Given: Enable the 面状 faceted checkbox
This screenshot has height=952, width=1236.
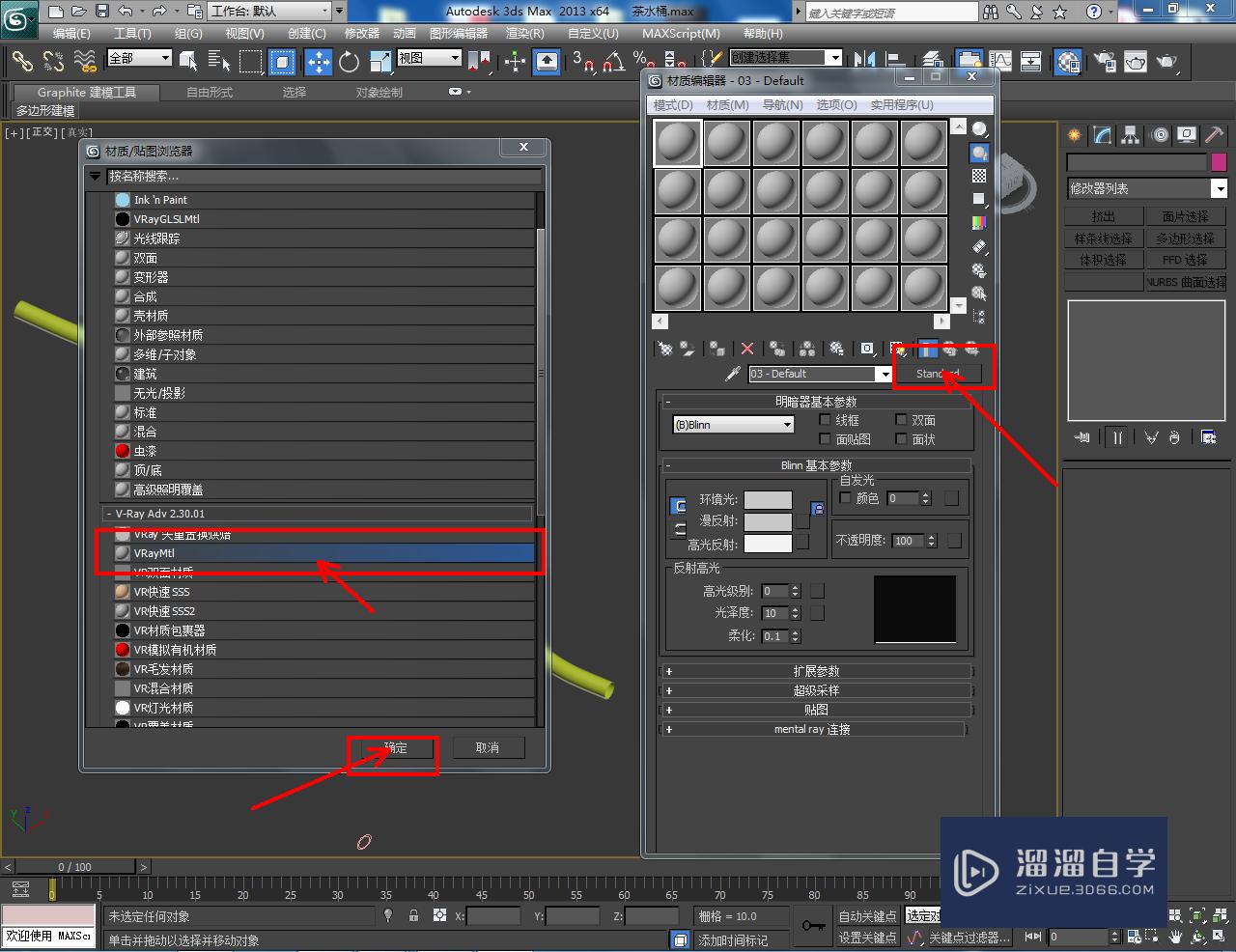Looking at the screenshot, I should pyautogui.click(x=901, y=439).
